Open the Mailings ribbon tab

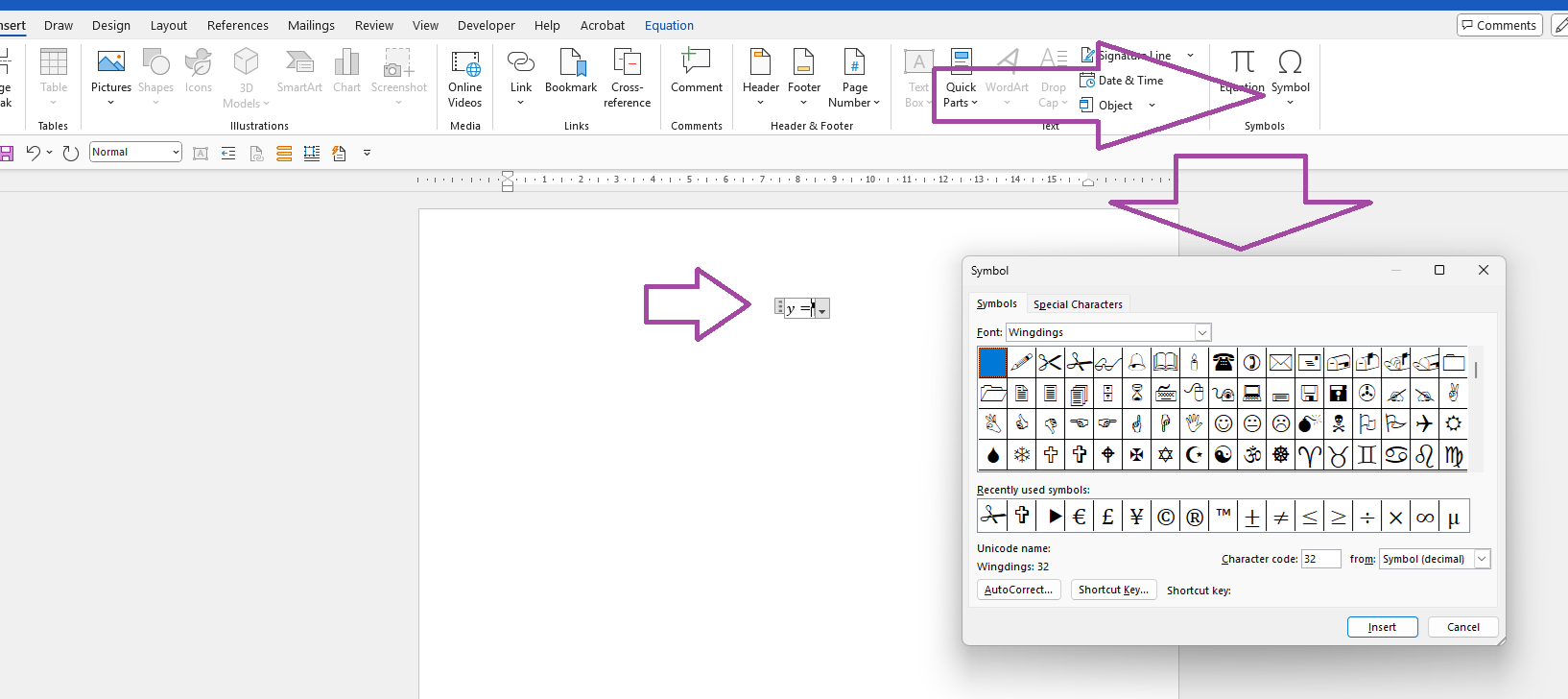pos(311,25)
